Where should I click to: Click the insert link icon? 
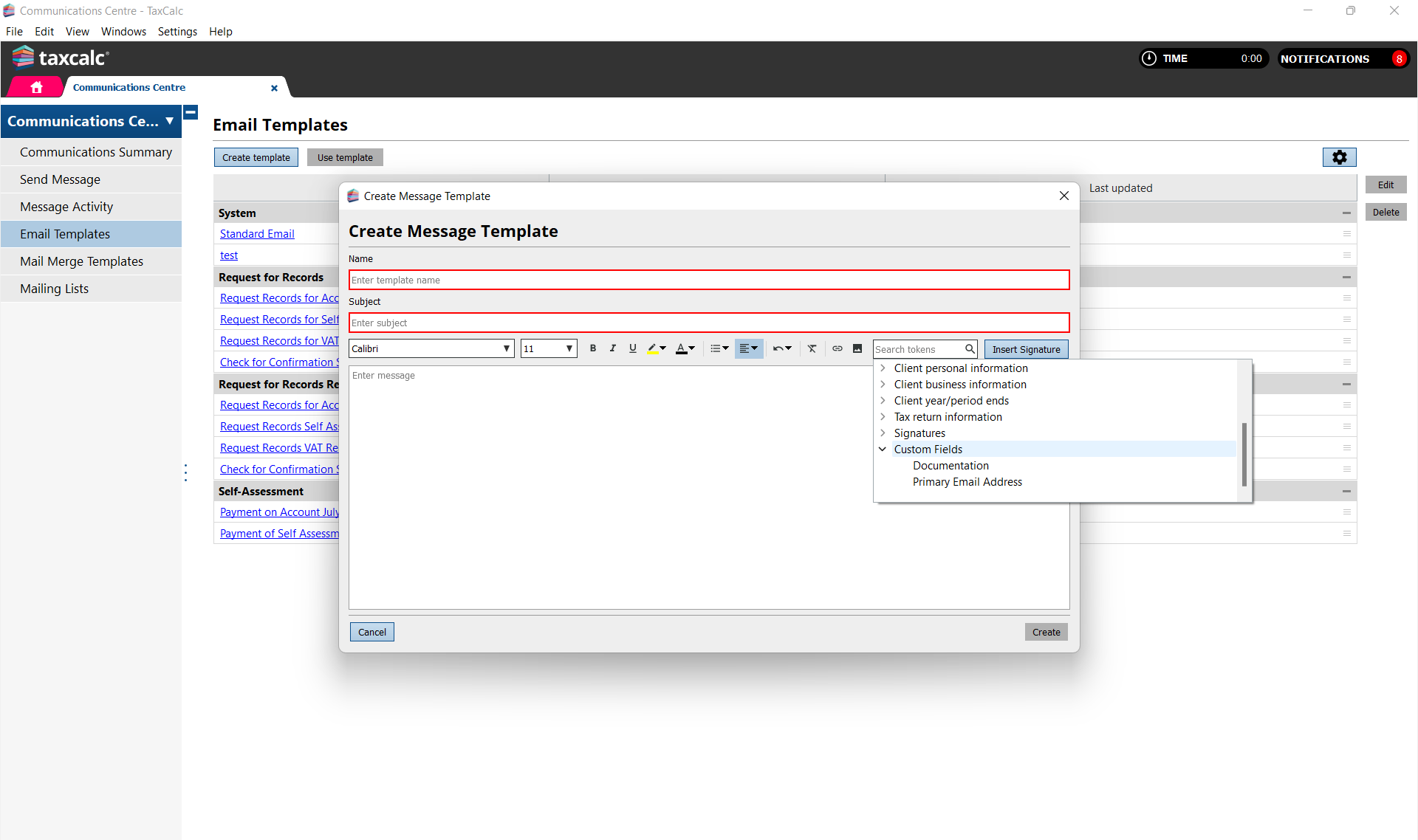(837, 348)
